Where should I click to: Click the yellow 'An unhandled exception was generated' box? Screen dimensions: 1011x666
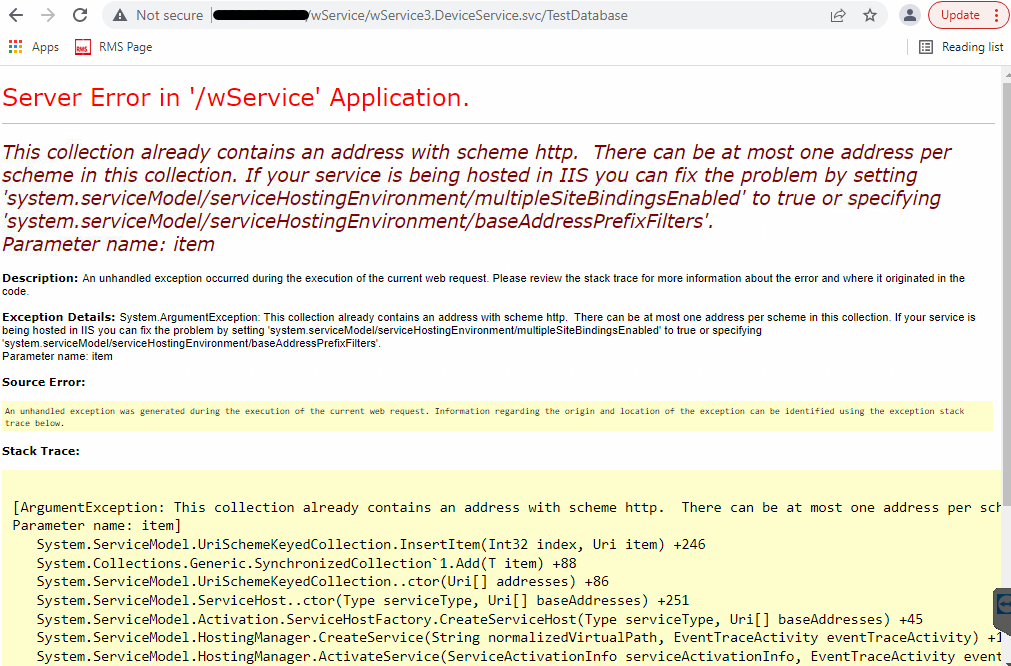[497, 416]
